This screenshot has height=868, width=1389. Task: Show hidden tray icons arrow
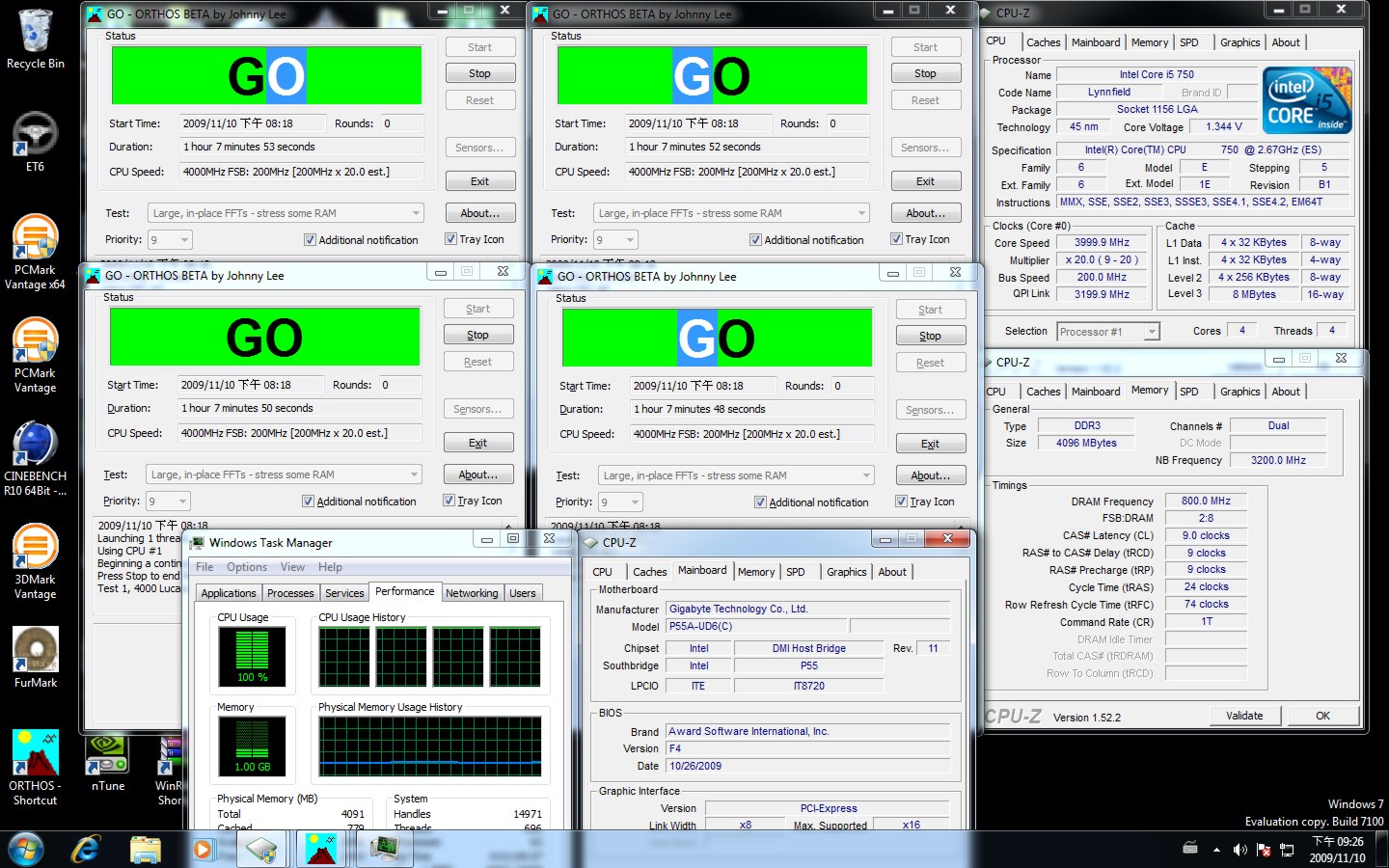click(x=1216, y=850)
